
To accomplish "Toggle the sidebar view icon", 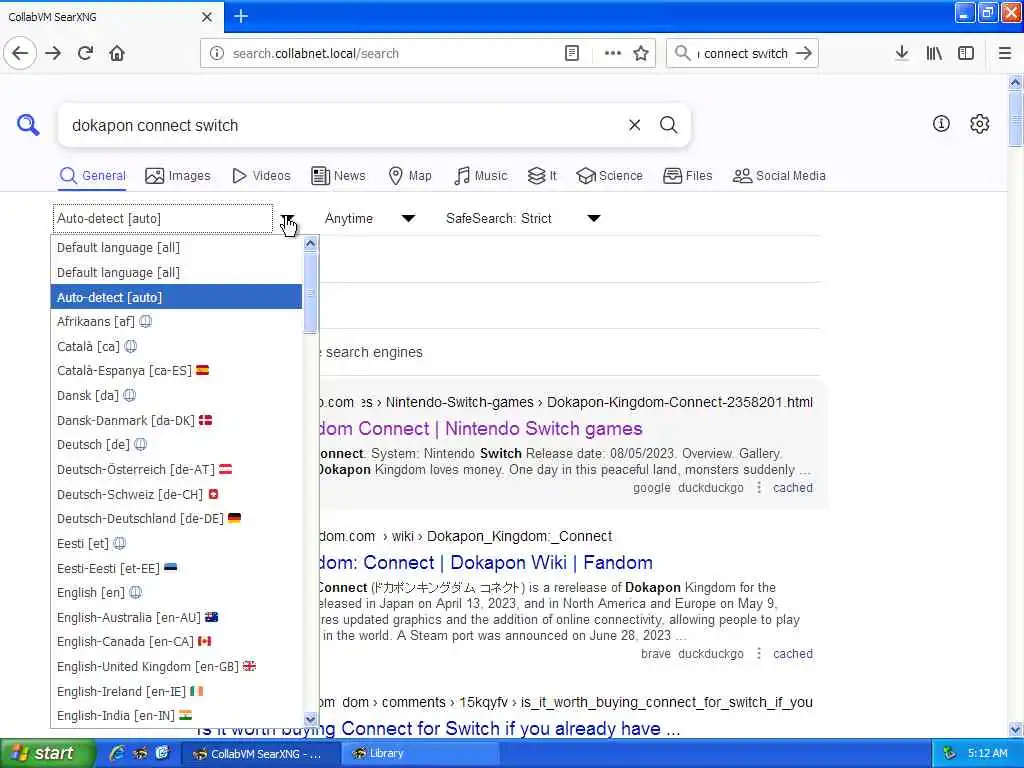I will [966, 53].
